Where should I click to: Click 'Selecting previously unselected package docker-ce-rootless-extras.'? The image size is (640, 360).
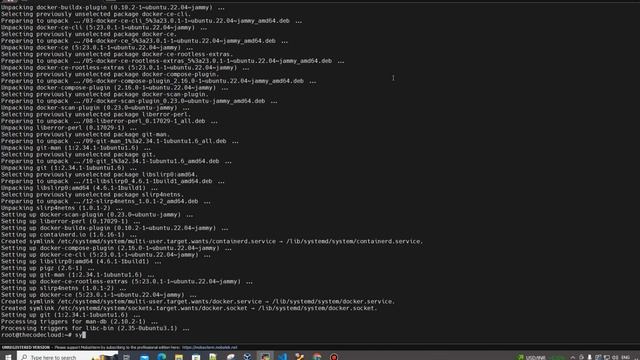click(x=117, y=54)
